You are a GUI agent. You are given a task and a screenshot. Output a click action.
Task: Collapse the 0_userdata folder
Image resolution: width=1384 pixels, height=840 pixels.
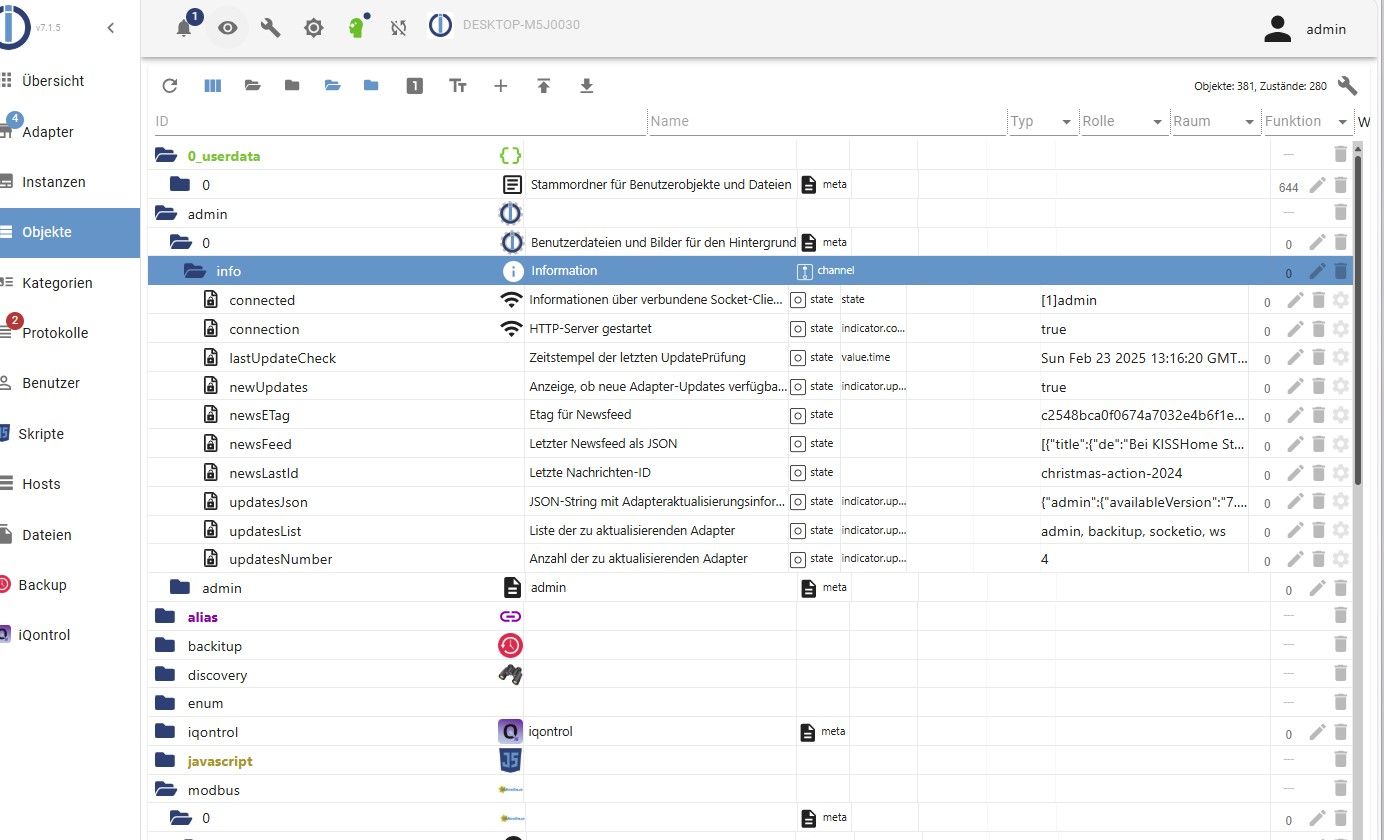pyautogui.click(x=165, y=155)
